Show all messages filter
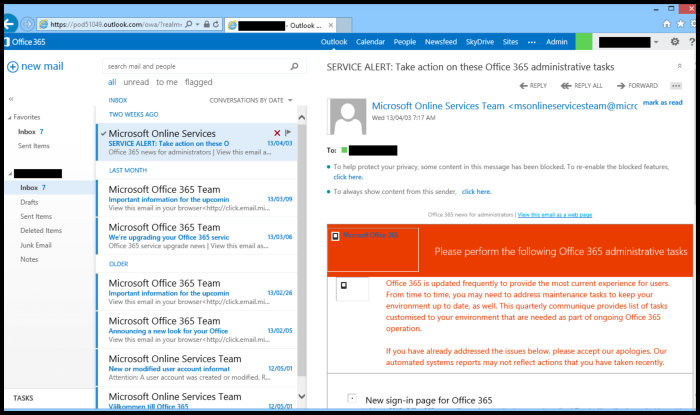Image resolution: width=700 pixels, height=415 pixels. point(112,82)
